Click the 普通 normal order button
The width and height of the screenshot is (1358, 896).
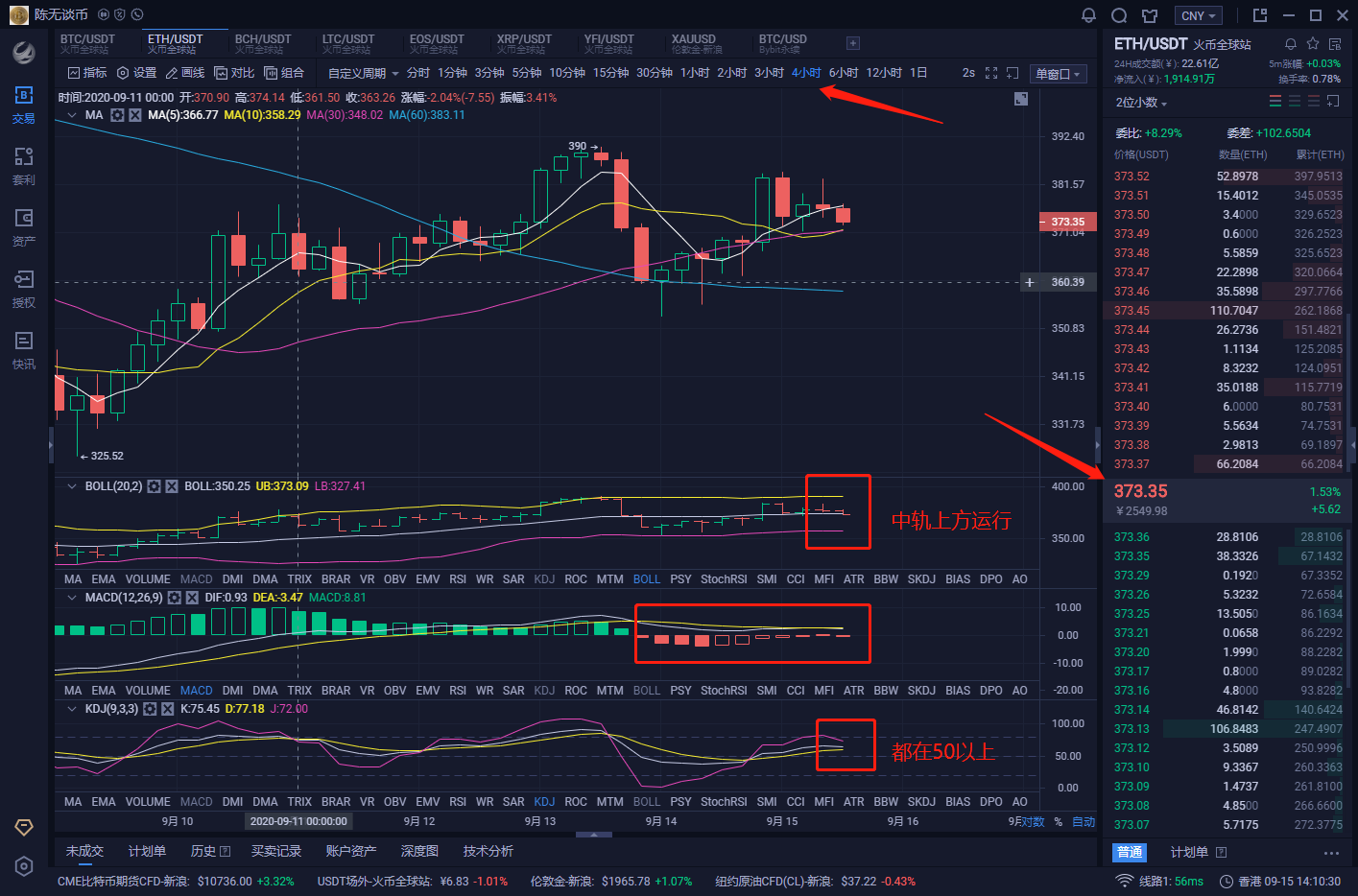click(1130, 852)
